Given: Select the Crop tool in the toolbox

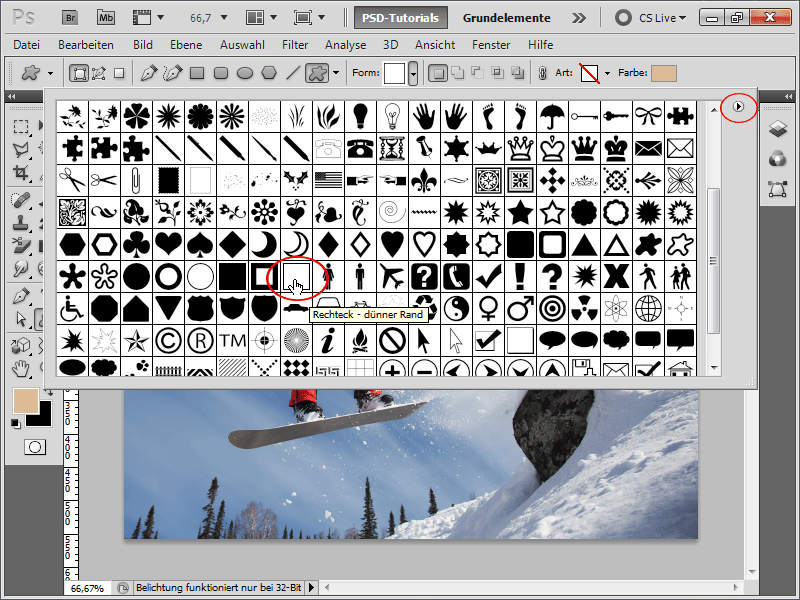Looking at the screenshot, I should tap(20, 172).
